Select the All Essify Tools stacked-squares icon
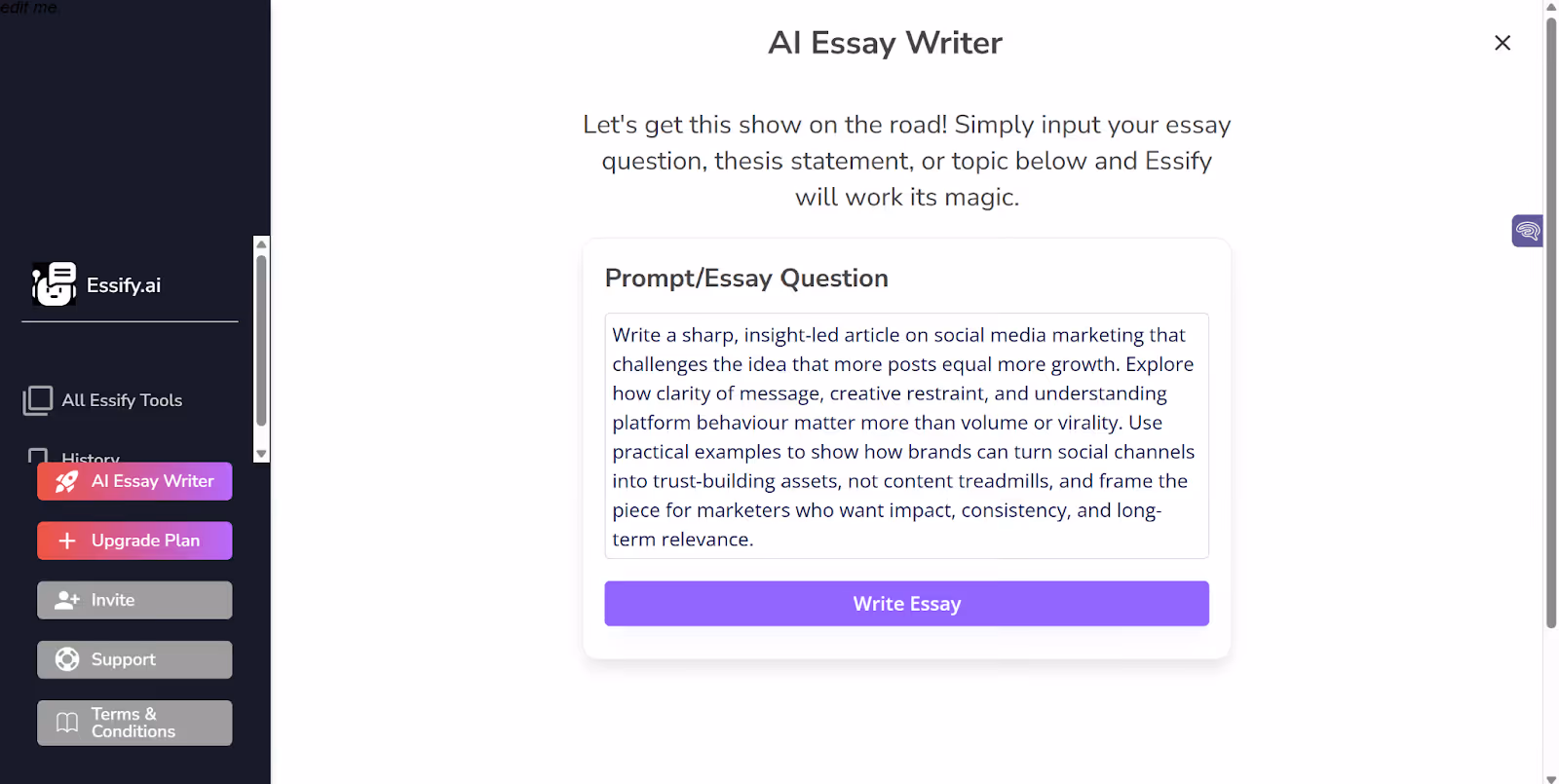 click(x=37, y=399)
